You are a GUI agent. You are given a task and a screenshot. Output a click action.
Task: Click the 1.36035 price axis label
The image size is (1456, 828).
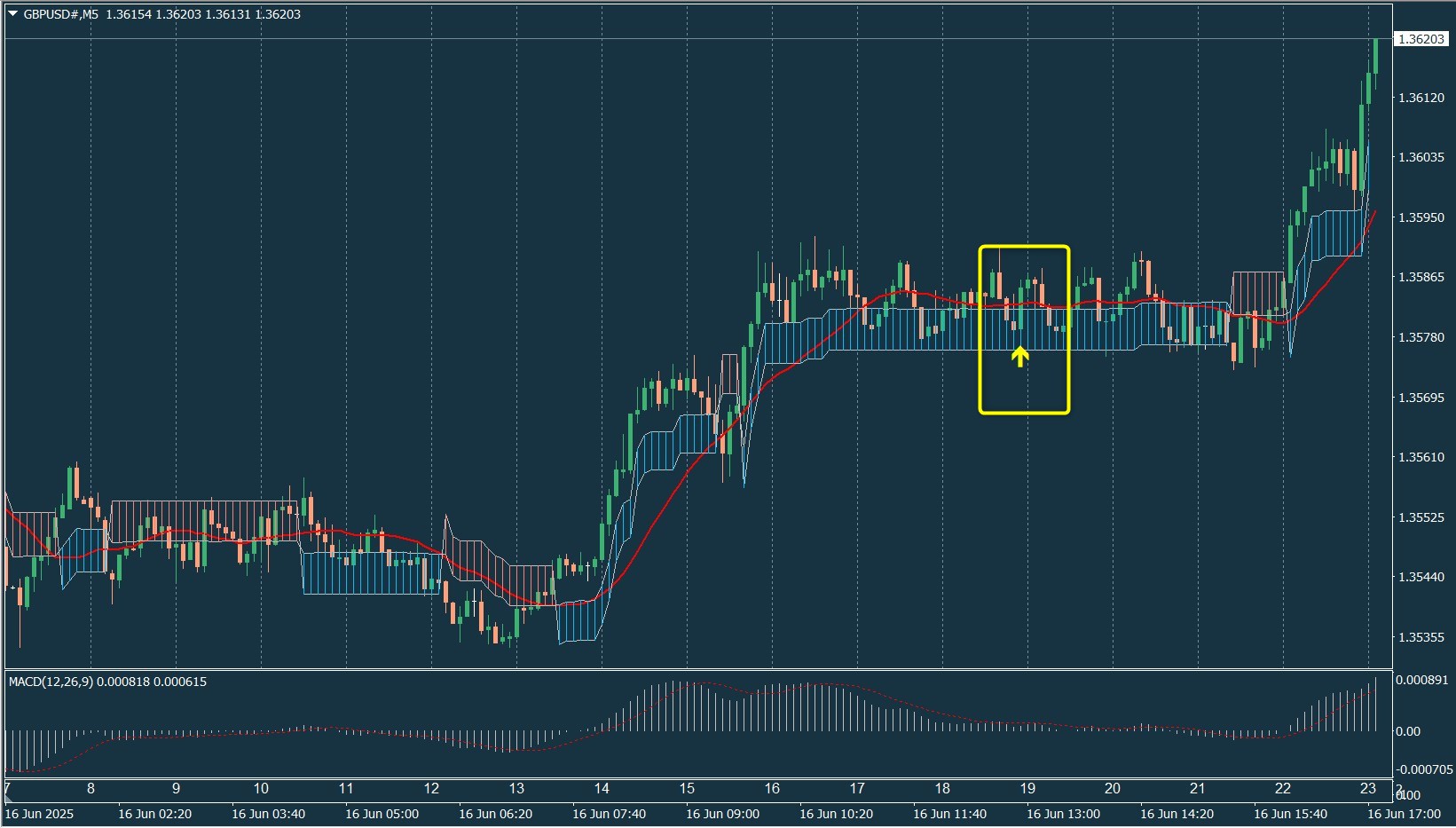1421,157
